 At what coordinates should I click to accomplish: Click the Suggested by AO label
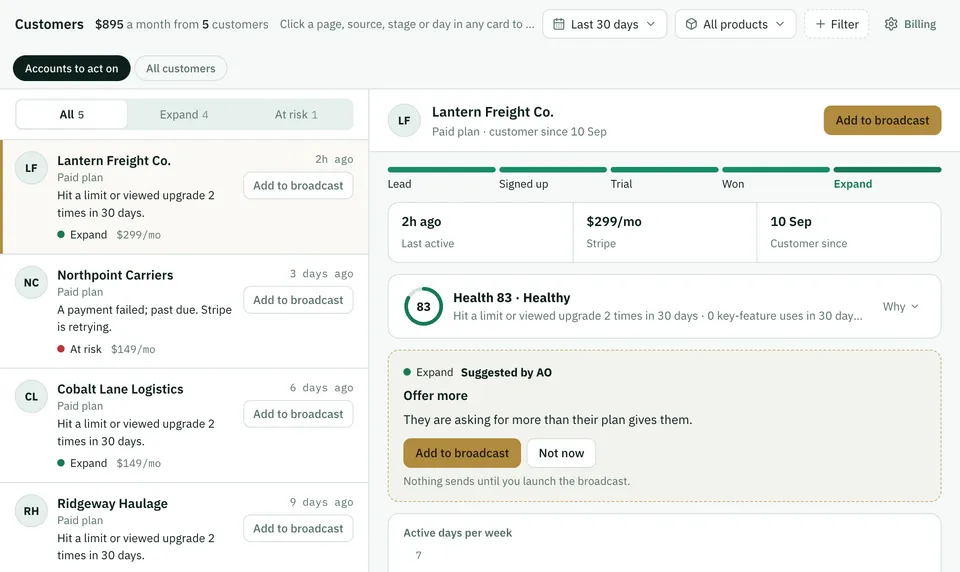pyautogui.click(x=506, y=372)
